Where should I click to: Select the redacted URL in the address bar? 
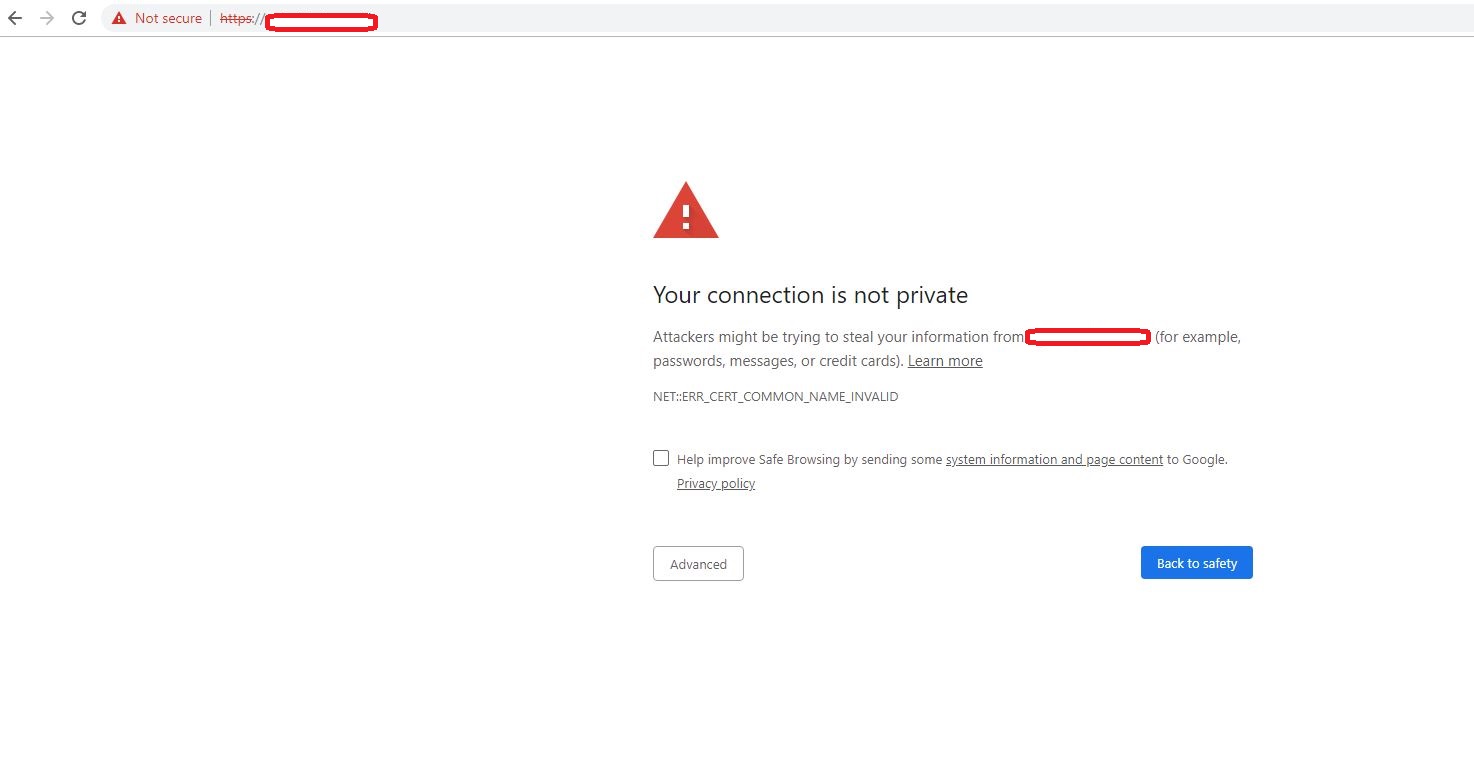click(x=321, y=22)
